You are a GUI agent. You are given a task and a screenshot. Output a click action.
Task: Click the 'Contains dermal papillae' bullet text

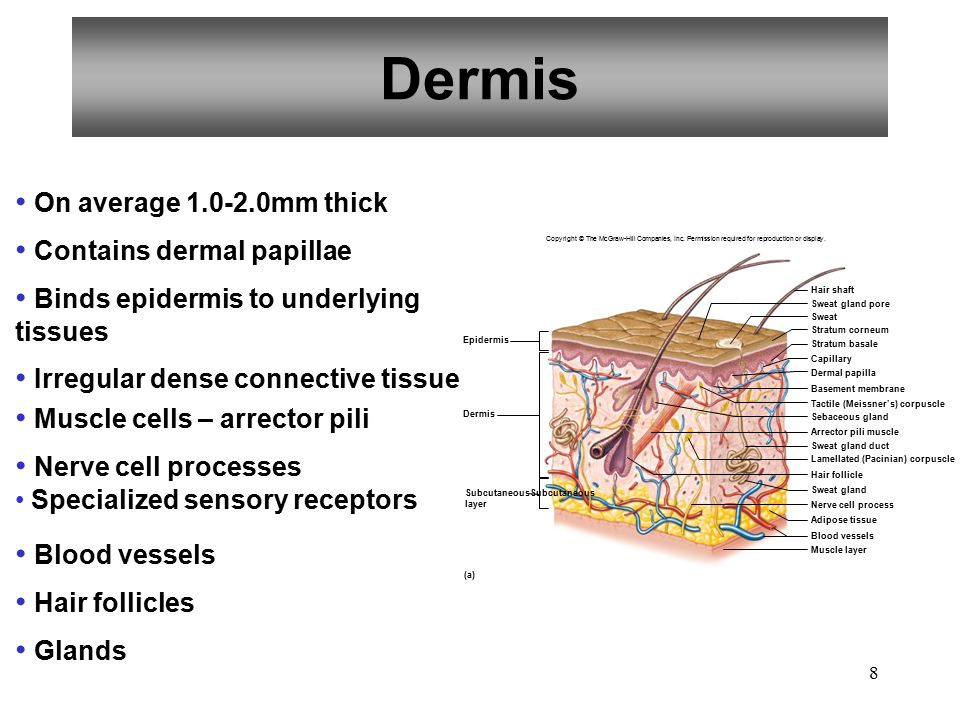pyautogui.click(x=193, y=251)
